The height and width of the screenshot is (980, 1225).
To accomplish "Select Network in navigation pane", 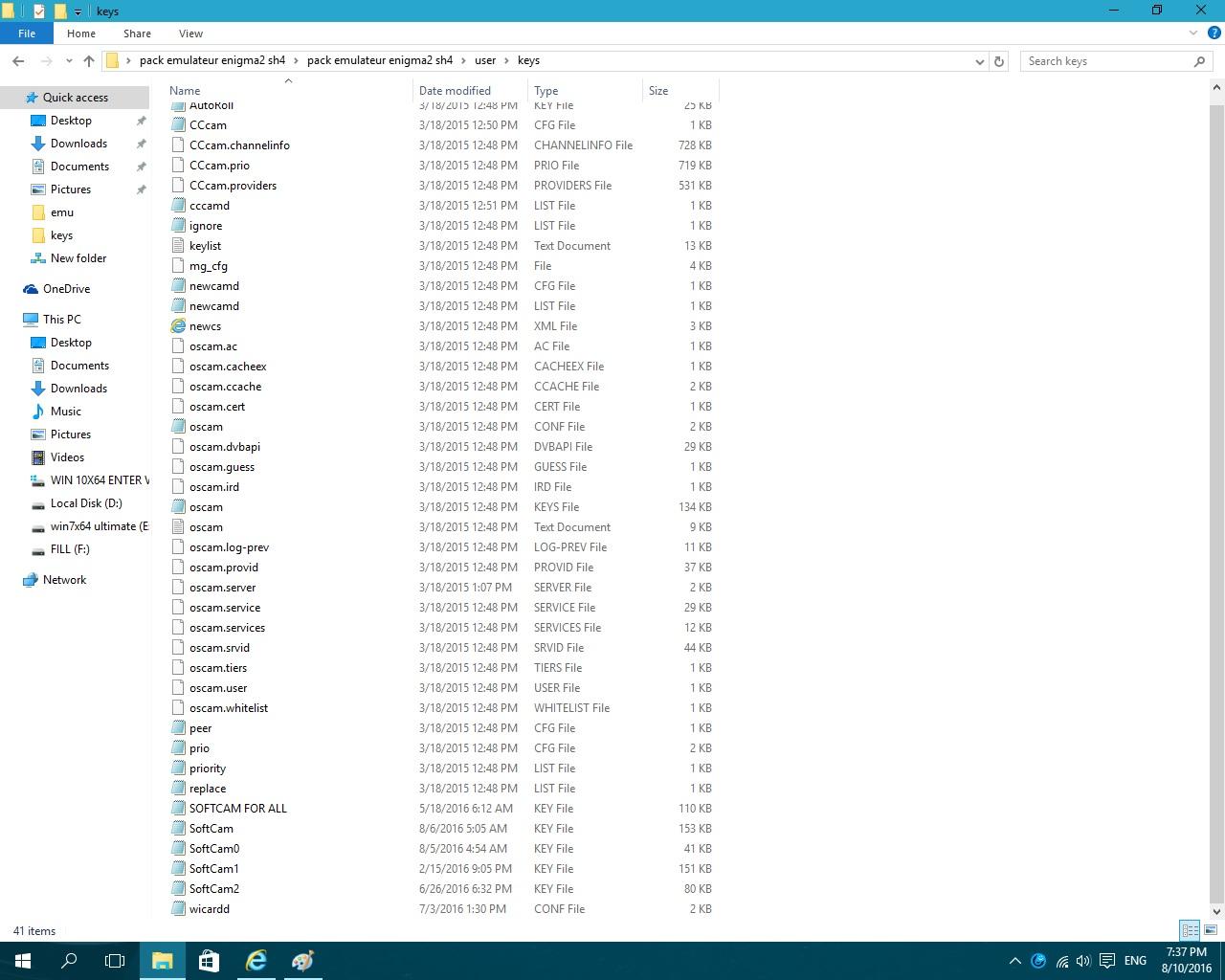I will (x=64, y=580).
